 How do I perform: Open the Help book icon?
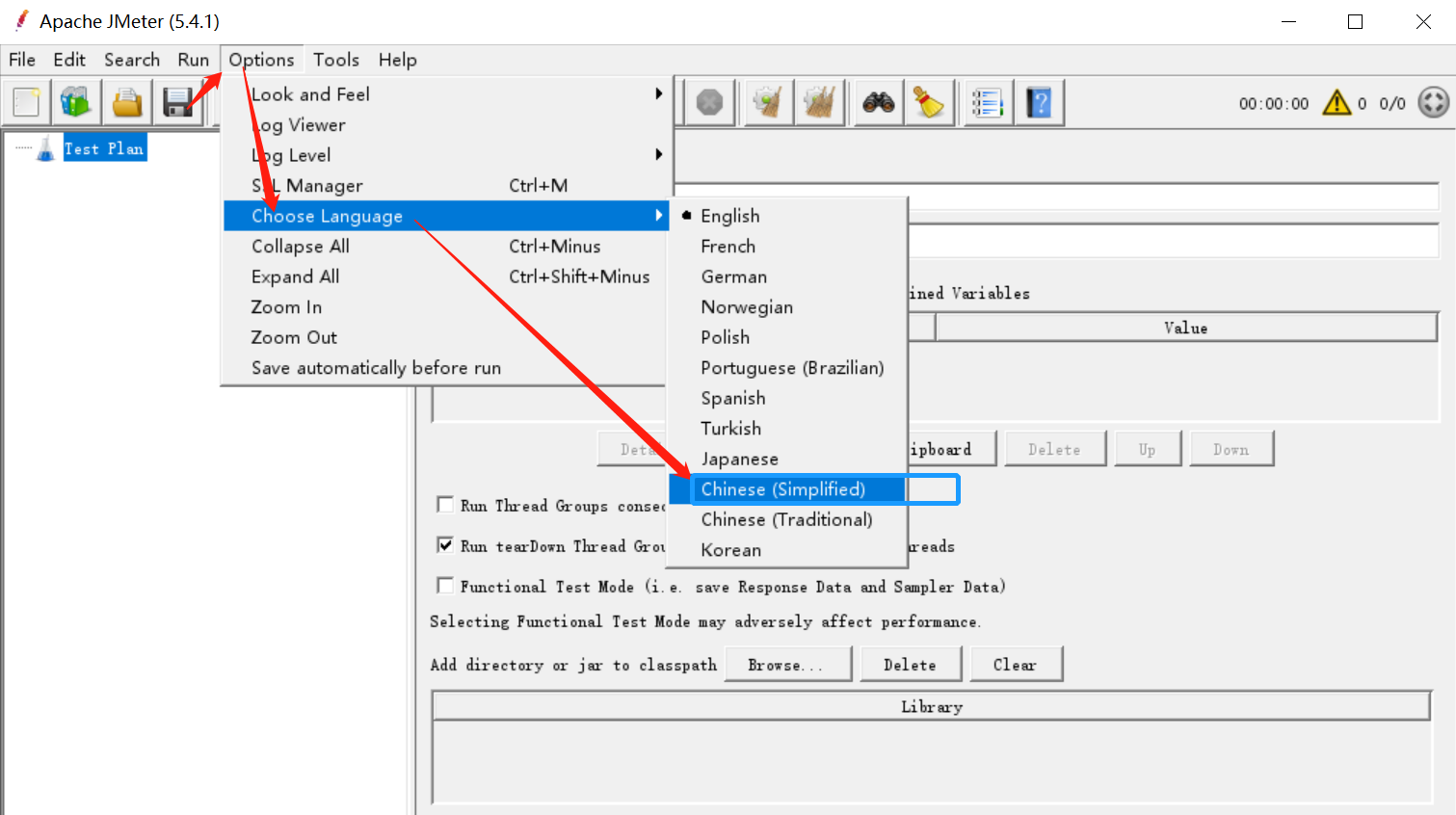point(1039,102)
